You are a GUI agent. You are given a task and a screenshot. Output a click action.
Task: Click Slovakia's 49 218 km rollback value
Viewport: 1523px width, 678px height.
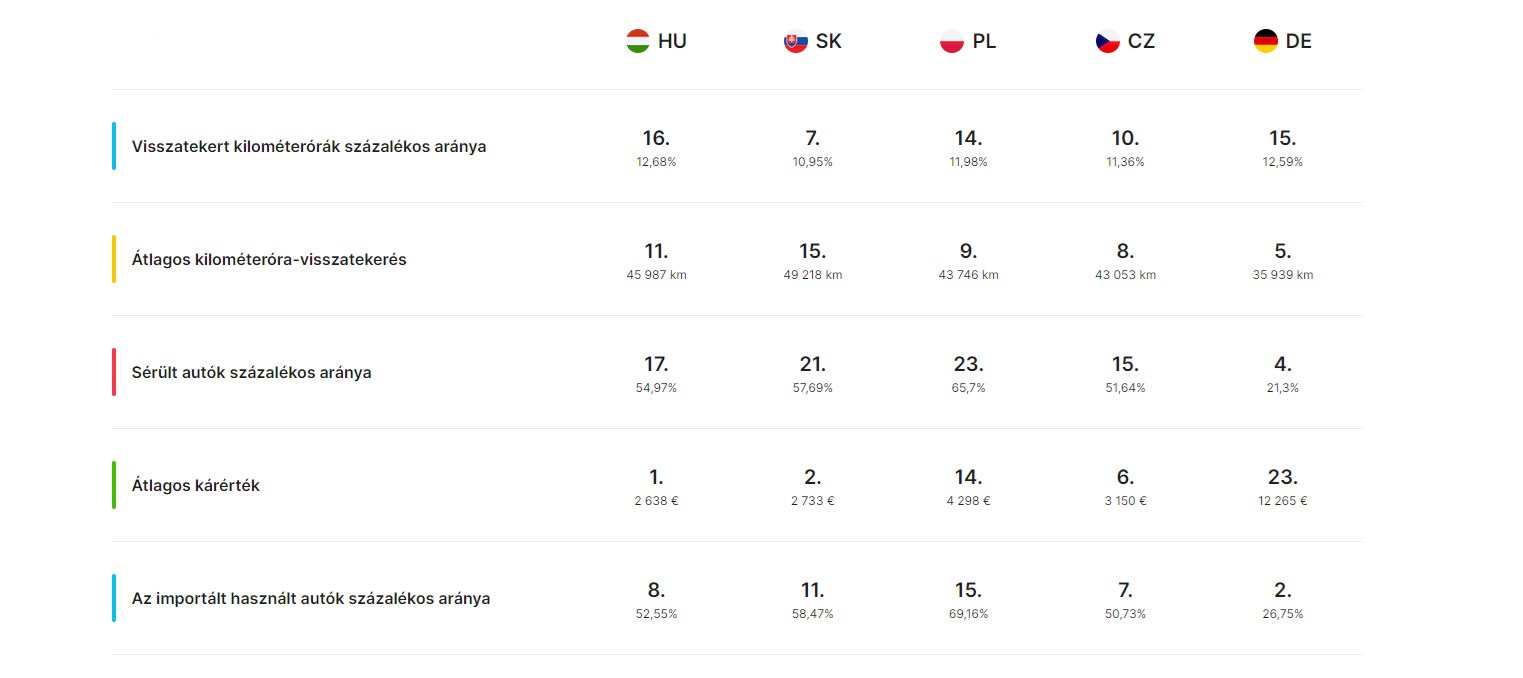pyautogui.click(x=812, y=275)
